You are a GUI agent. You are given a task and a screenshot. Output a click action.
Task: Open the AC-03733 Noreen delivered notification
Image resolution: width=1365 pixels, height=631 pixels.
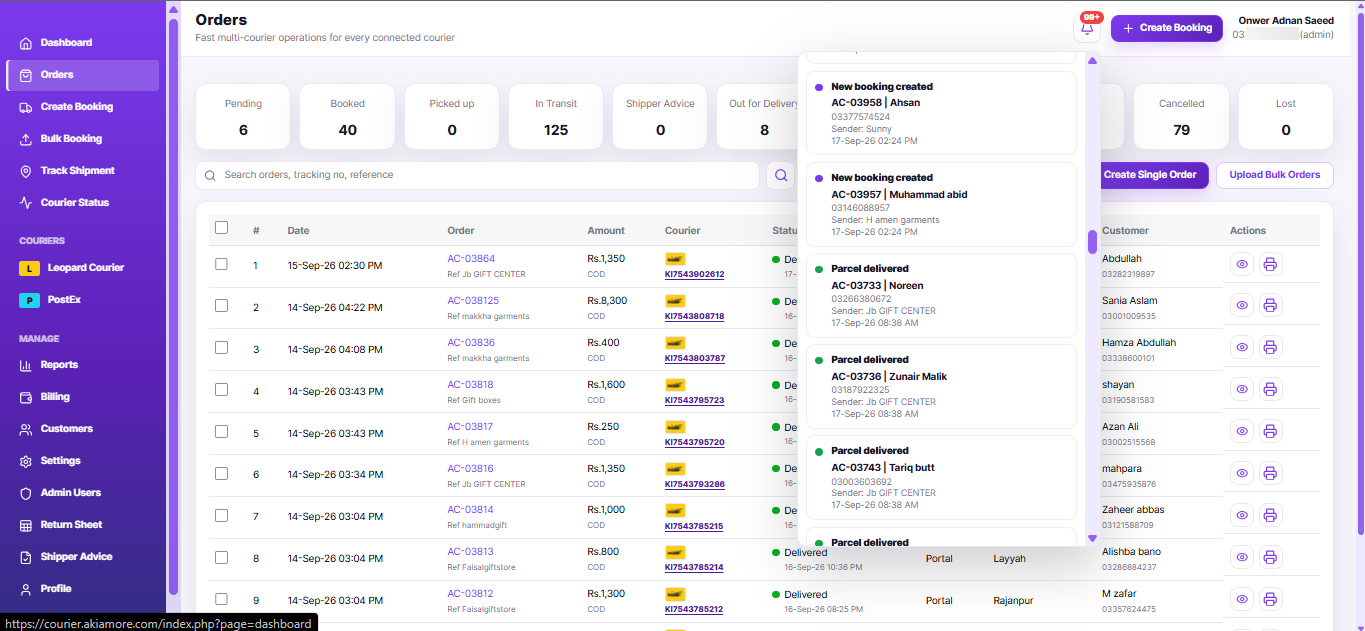click(x=941, y=295)
